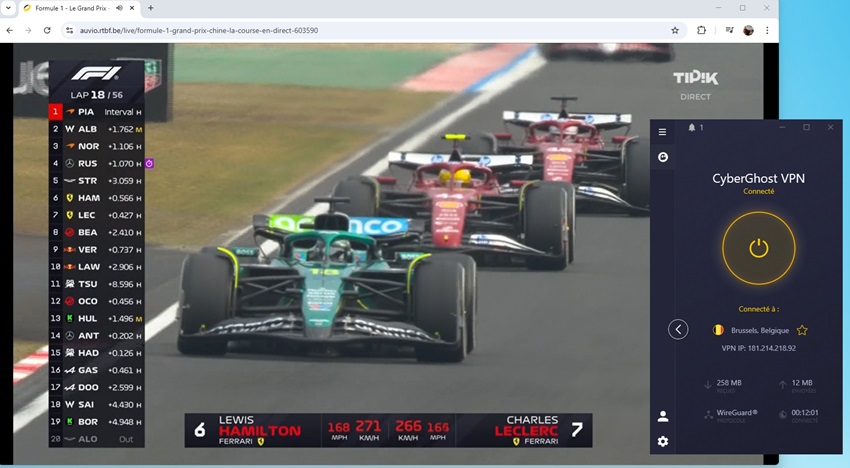Open a new browser tab
The width and height of the screenshot is (850, 468).
151,8
